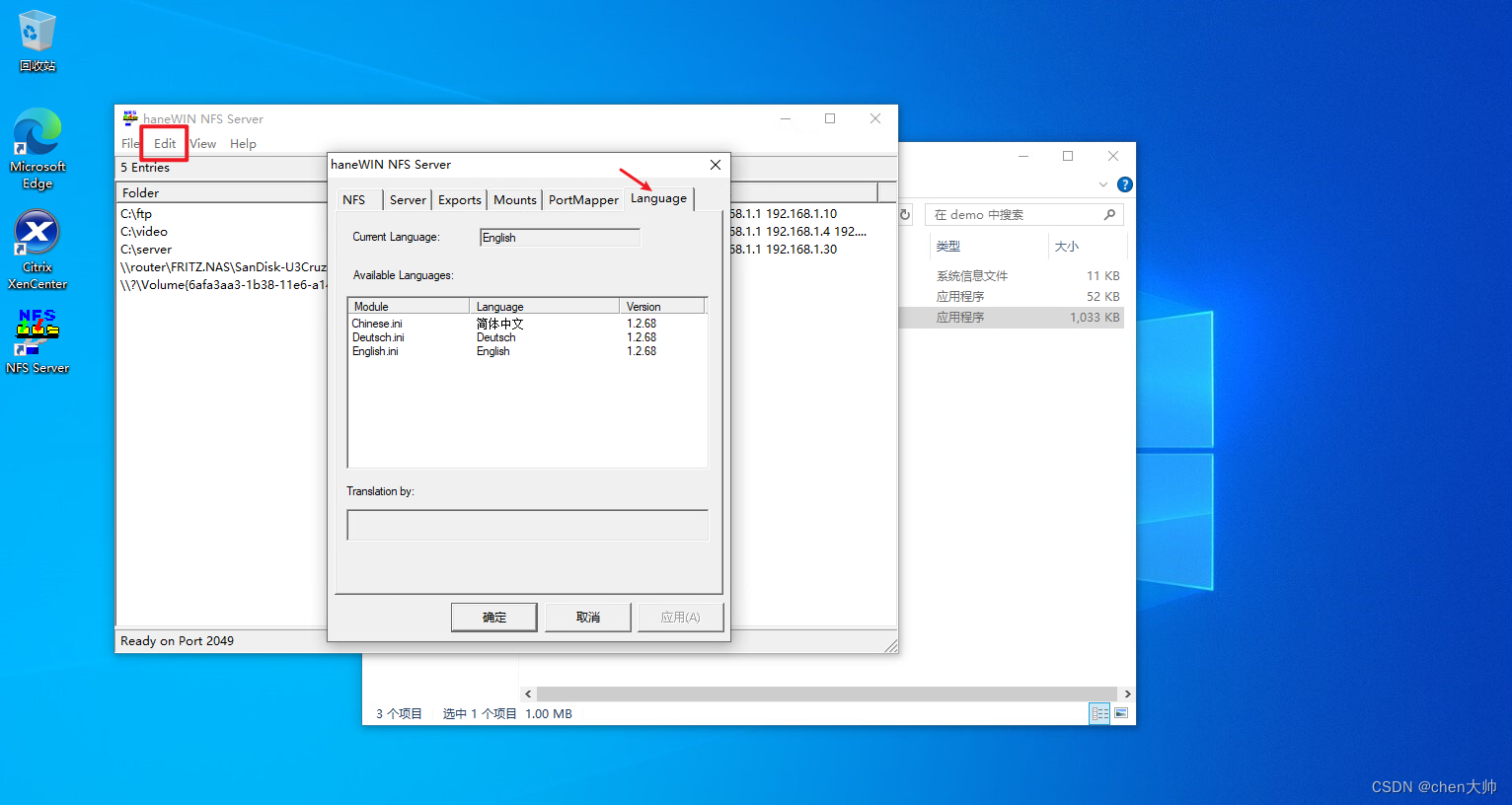
Task: Click the 在 demo 中搜索 search box
Action: pos(1024,214)
